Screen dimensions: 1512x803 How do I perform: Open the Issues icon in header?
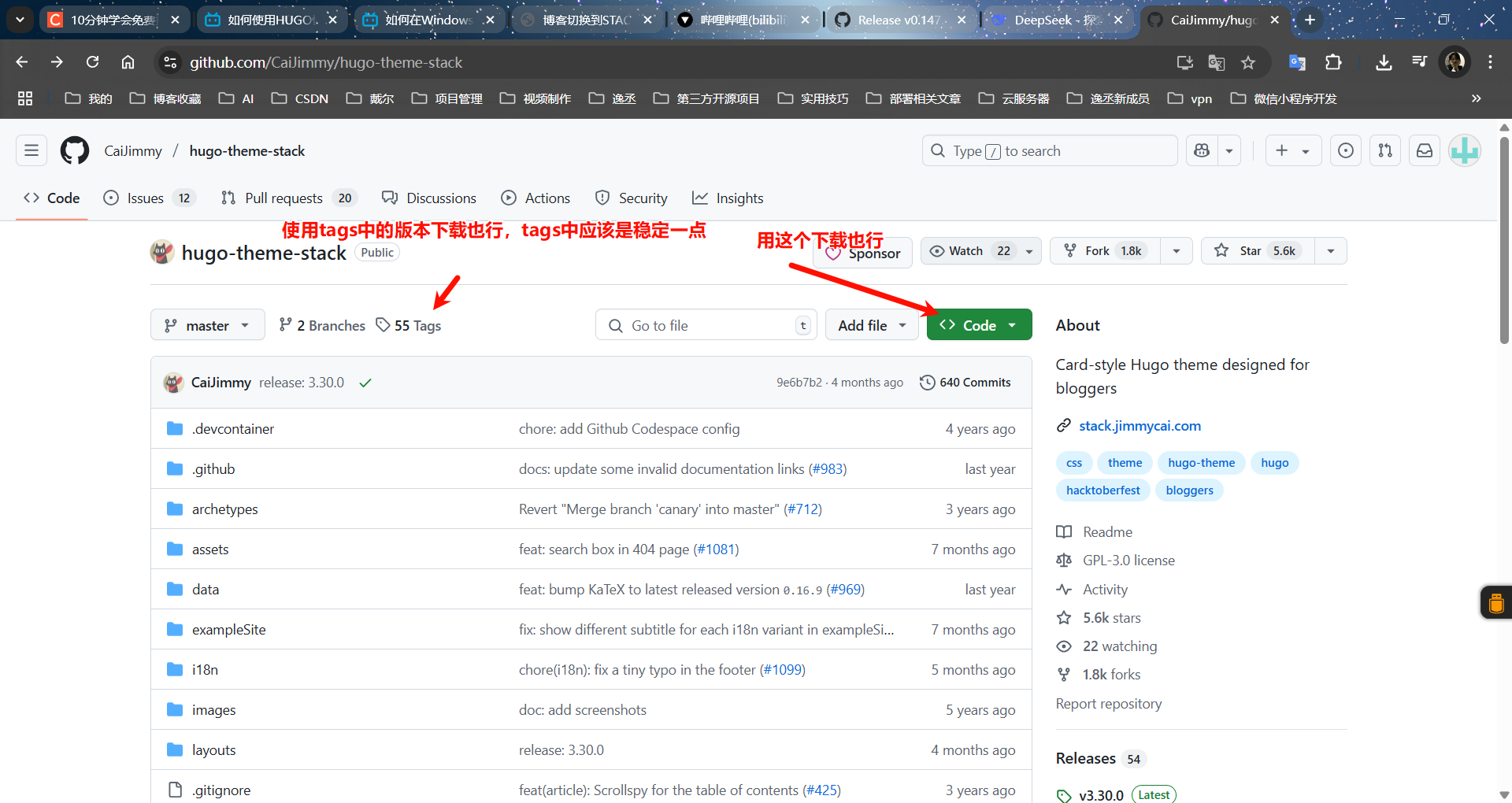point(1346,150)
